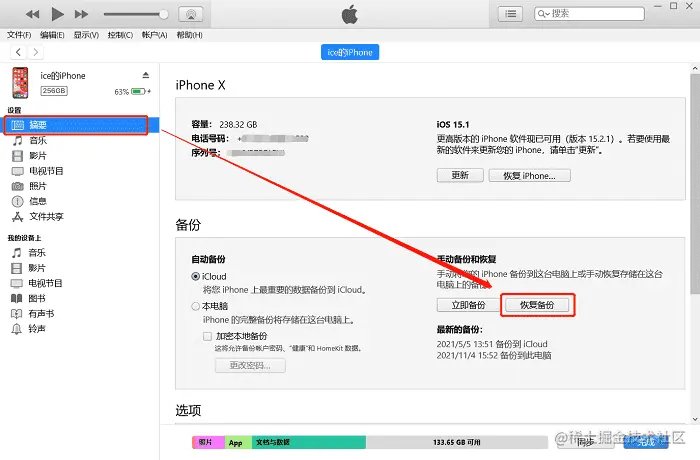Enable the 加密本地备份 checkbox

(207, 336)
